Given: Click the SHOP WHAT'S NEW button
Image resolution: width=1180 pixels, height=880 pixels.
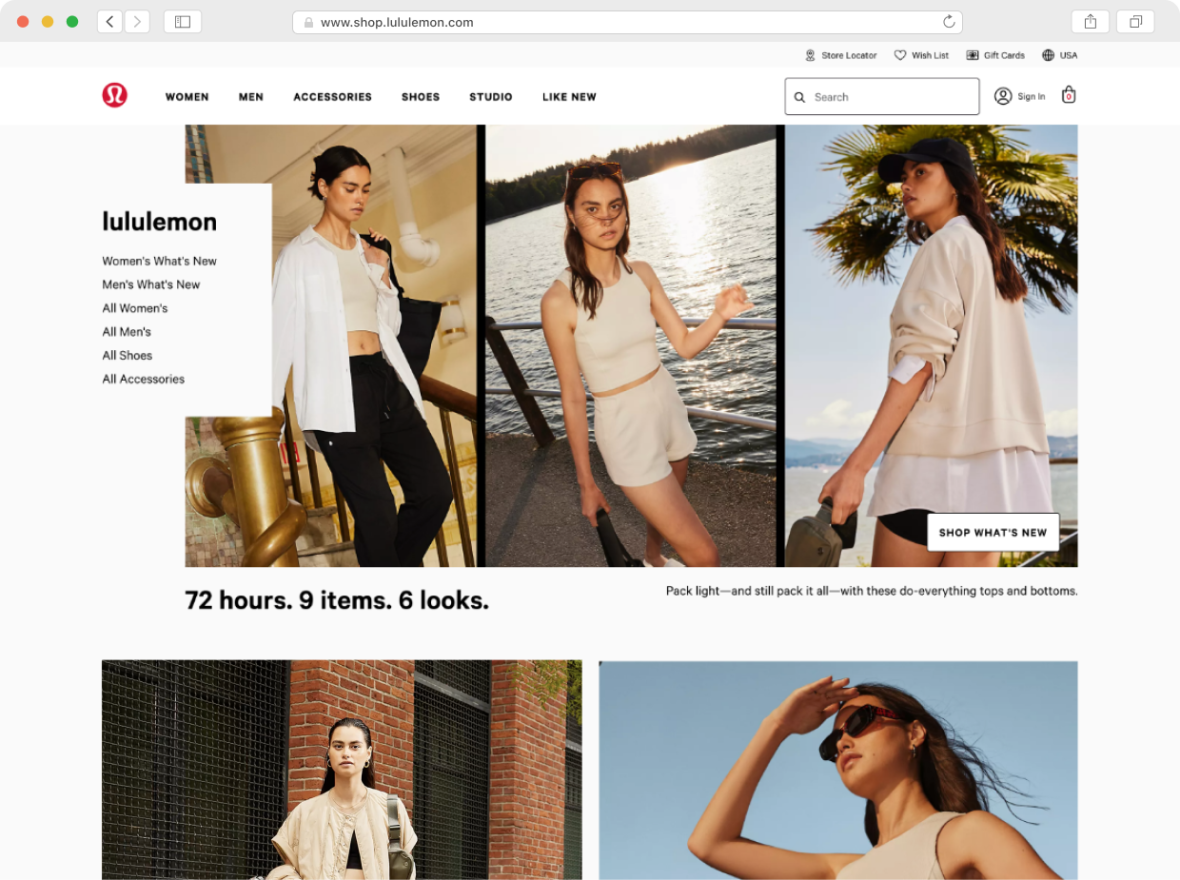Looking at the screenshot, I should click(x=993, y=532).
